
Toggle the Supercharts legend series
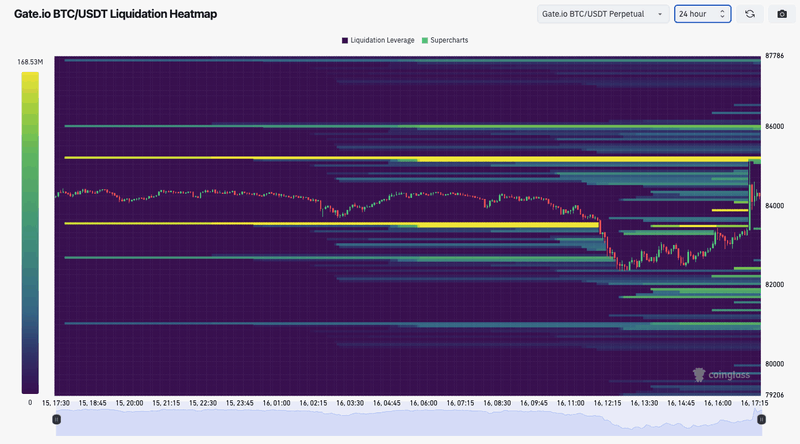(445, 40)
